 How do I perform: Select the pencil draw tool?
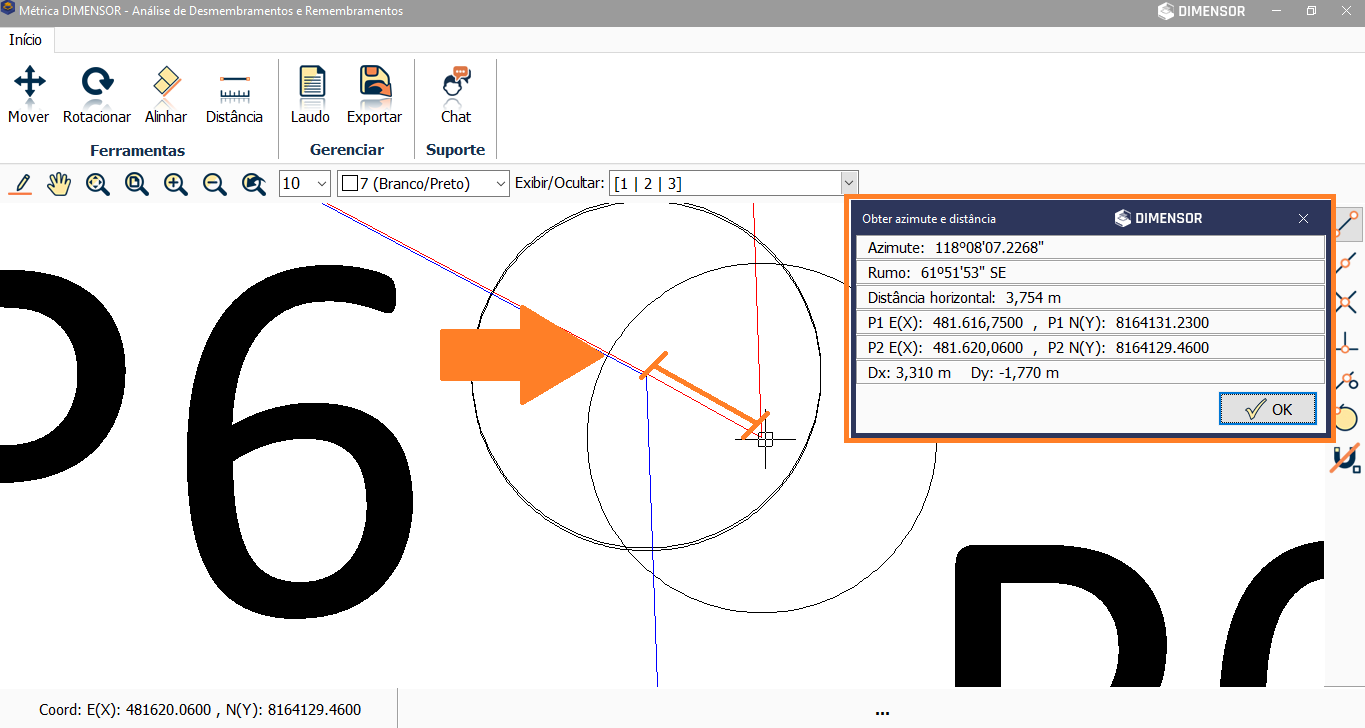click(x=21, y=184)
